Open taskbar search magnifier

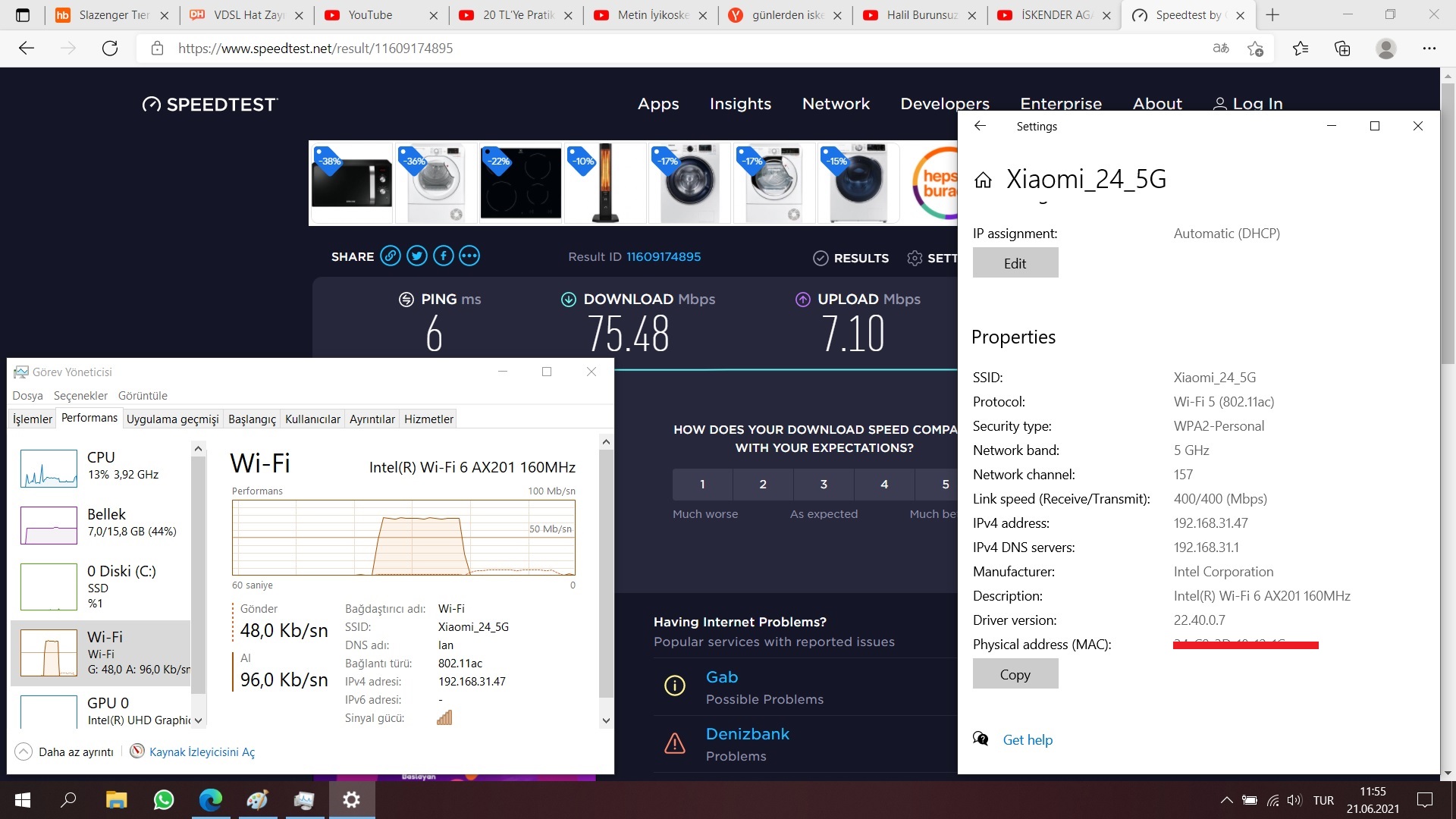coord(68,800)
